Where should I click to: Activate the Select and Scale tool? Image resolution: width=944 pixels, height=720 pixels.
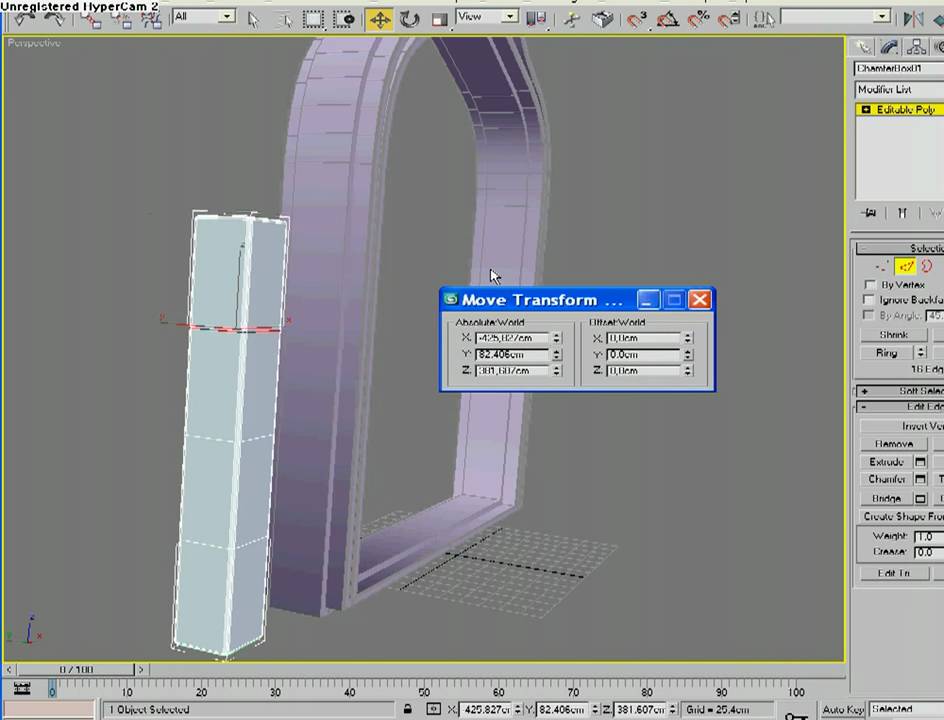click(x=439, y=20)
